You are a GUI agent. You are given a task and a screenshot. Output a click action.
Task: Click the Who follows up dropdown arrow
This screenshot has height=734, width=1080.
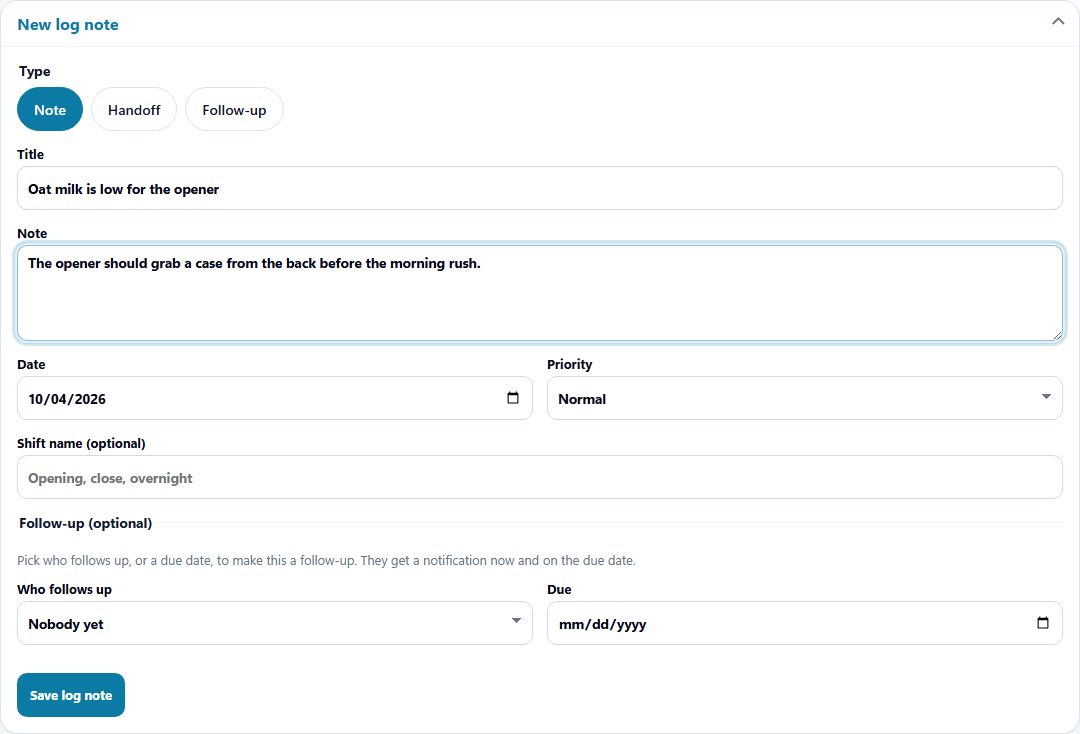coord(516,621)
